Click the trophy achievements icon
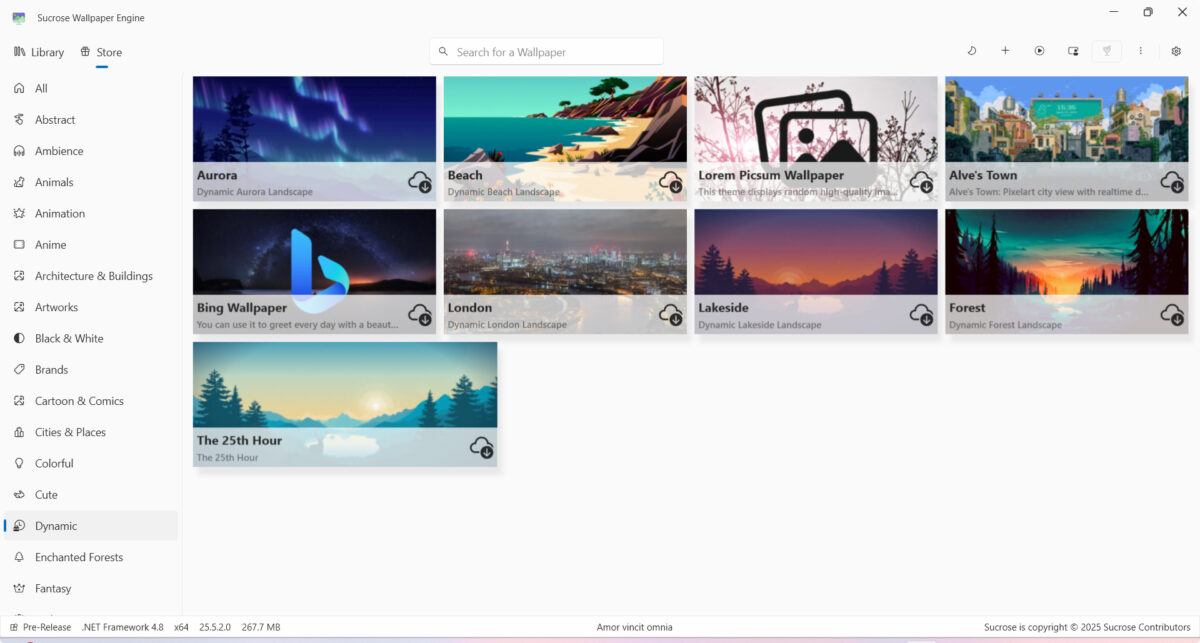The height and width of the screenshot is (643, 1200). coord(1106,50)
